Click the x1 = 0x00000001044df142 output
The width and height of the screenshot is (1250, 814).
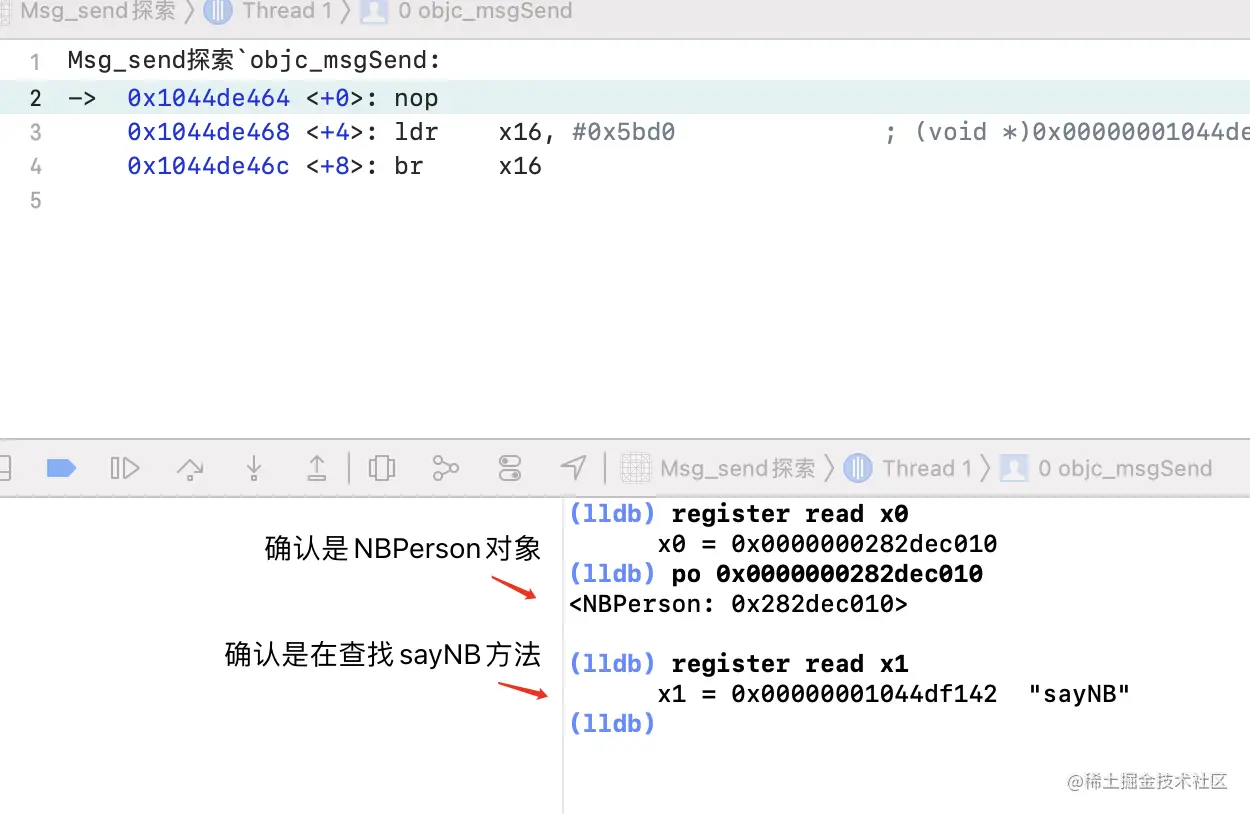coord(827,694)
